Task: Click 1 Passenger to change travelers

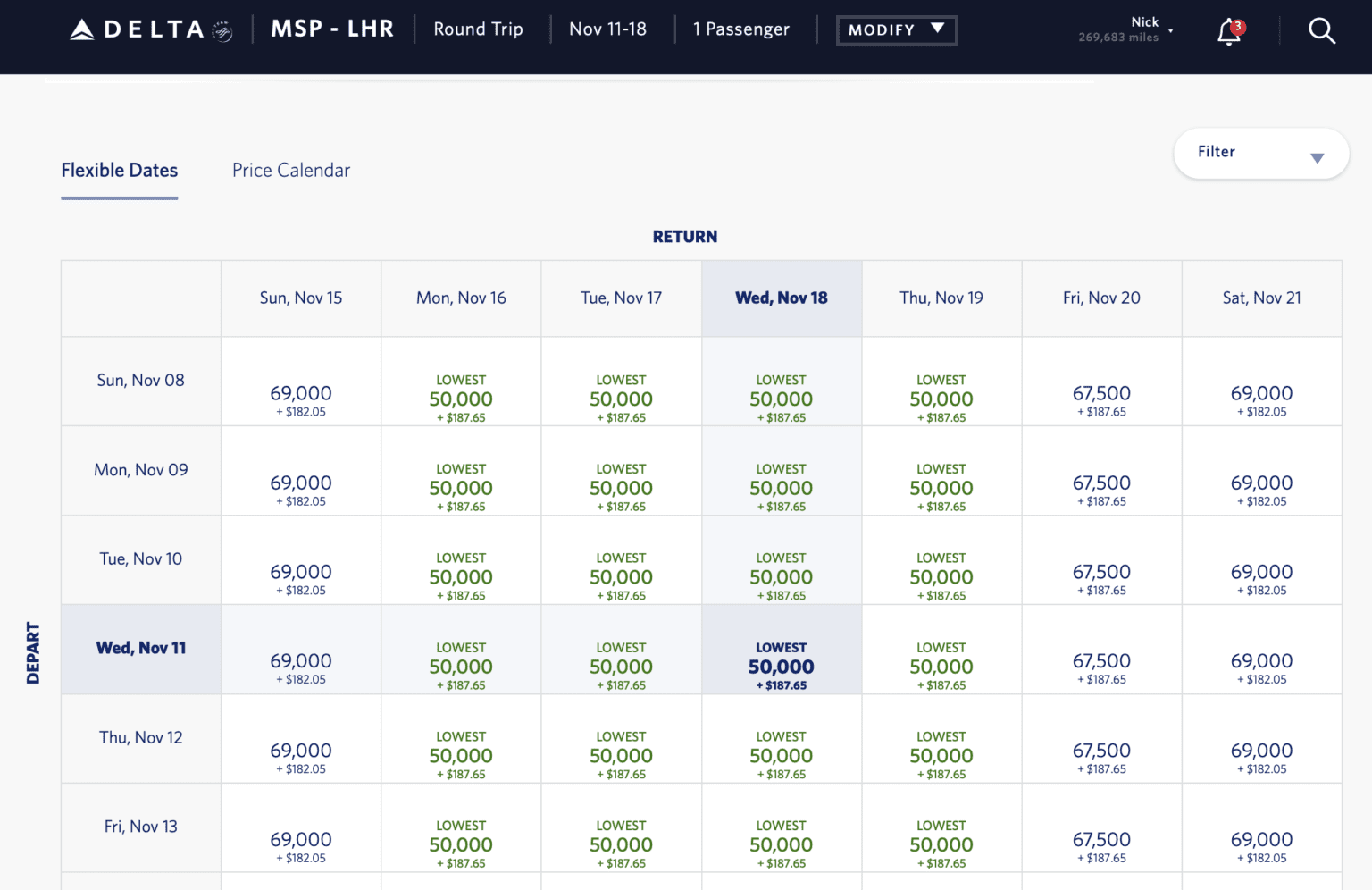Action: 741,29
